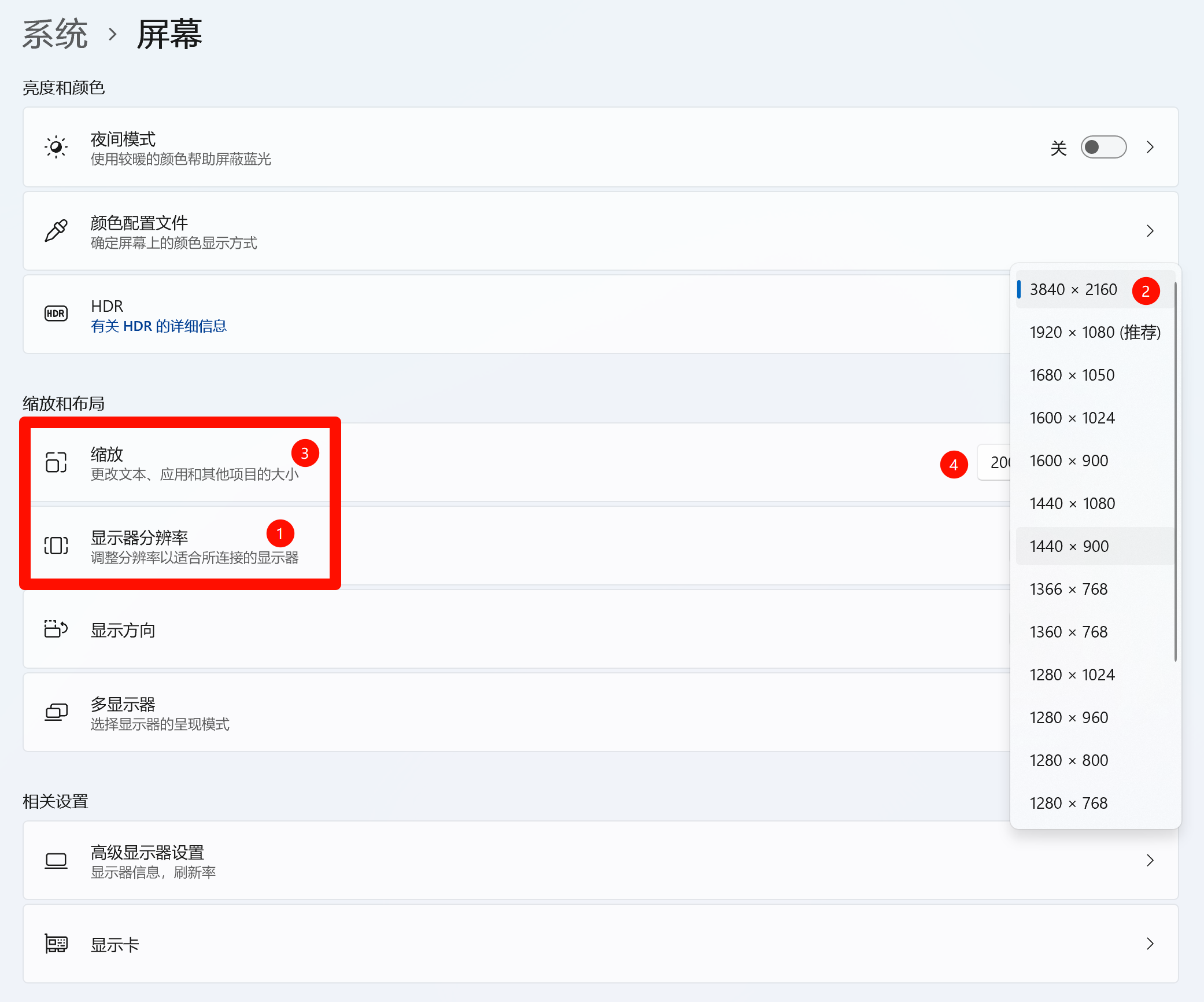Pick the 1280 × 768 resolution option
The height and width of the screenshot is (1002, 1204).
coord(1068,803)
